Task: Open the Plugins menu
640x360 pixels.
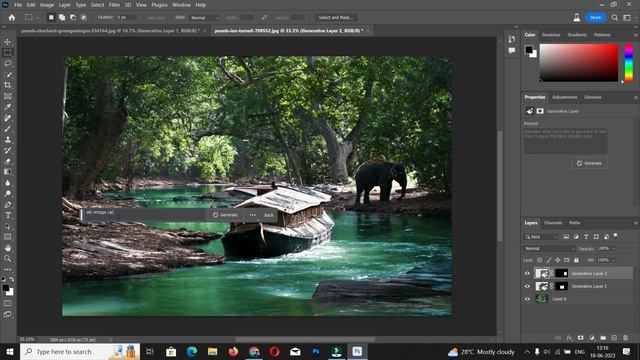Action: pos(159,5)
